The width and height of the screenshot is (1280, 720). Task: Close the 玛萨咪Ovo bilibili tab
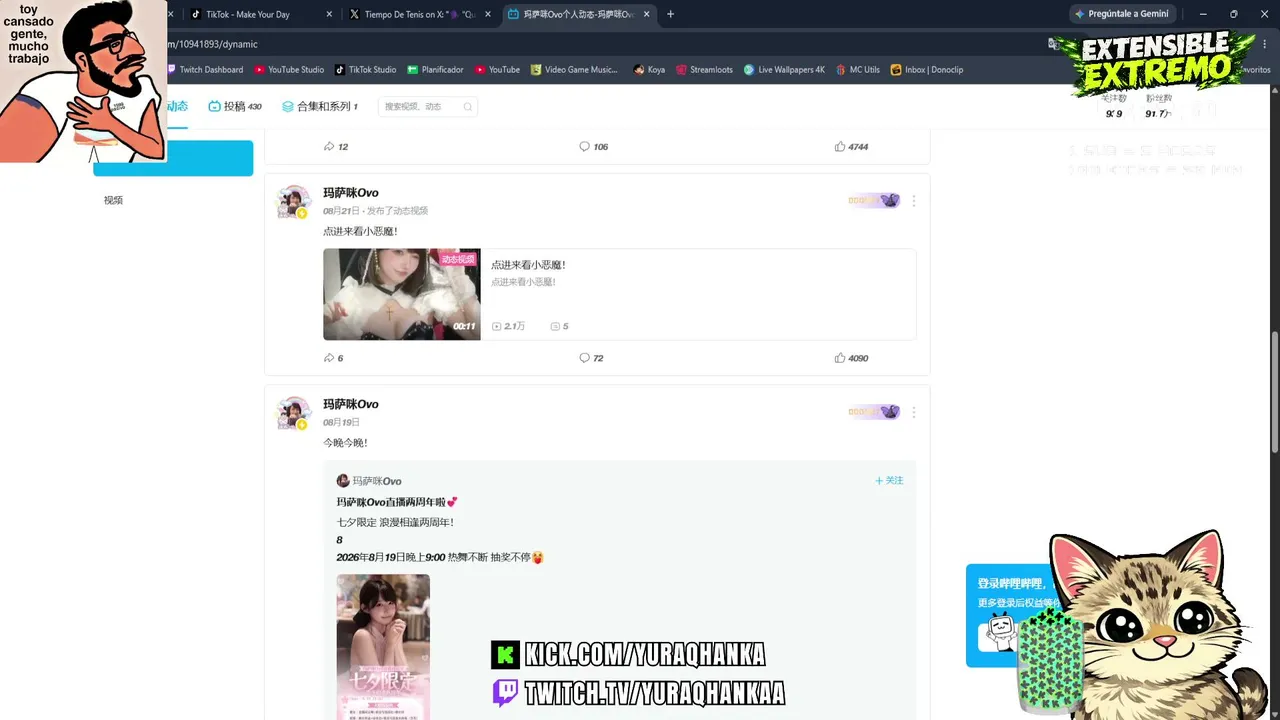[x=647, y=14]
